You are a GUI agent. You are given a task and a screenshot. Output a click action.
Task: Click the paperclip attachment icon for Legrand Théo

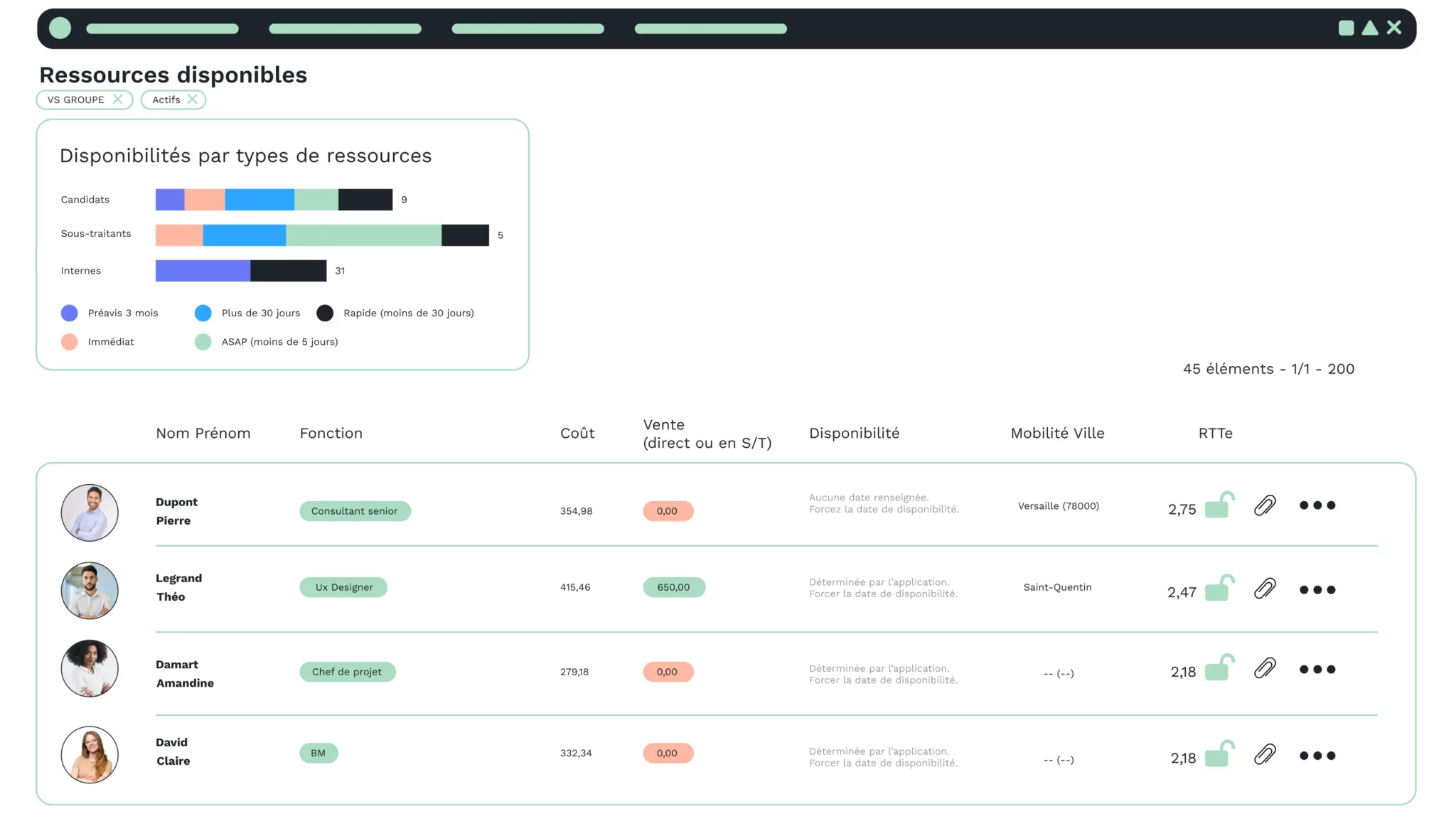(x=1265, y=589)
